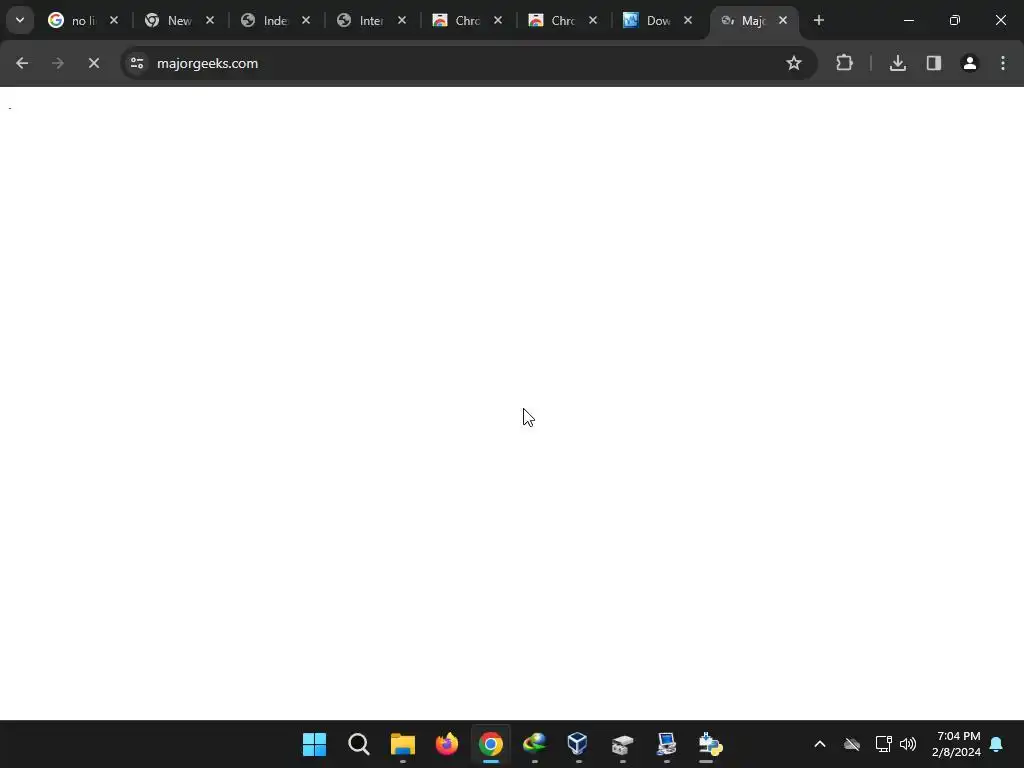Close the active 'Majo' tab
Screen dimensions: 1024x768
tap(783, 20)
